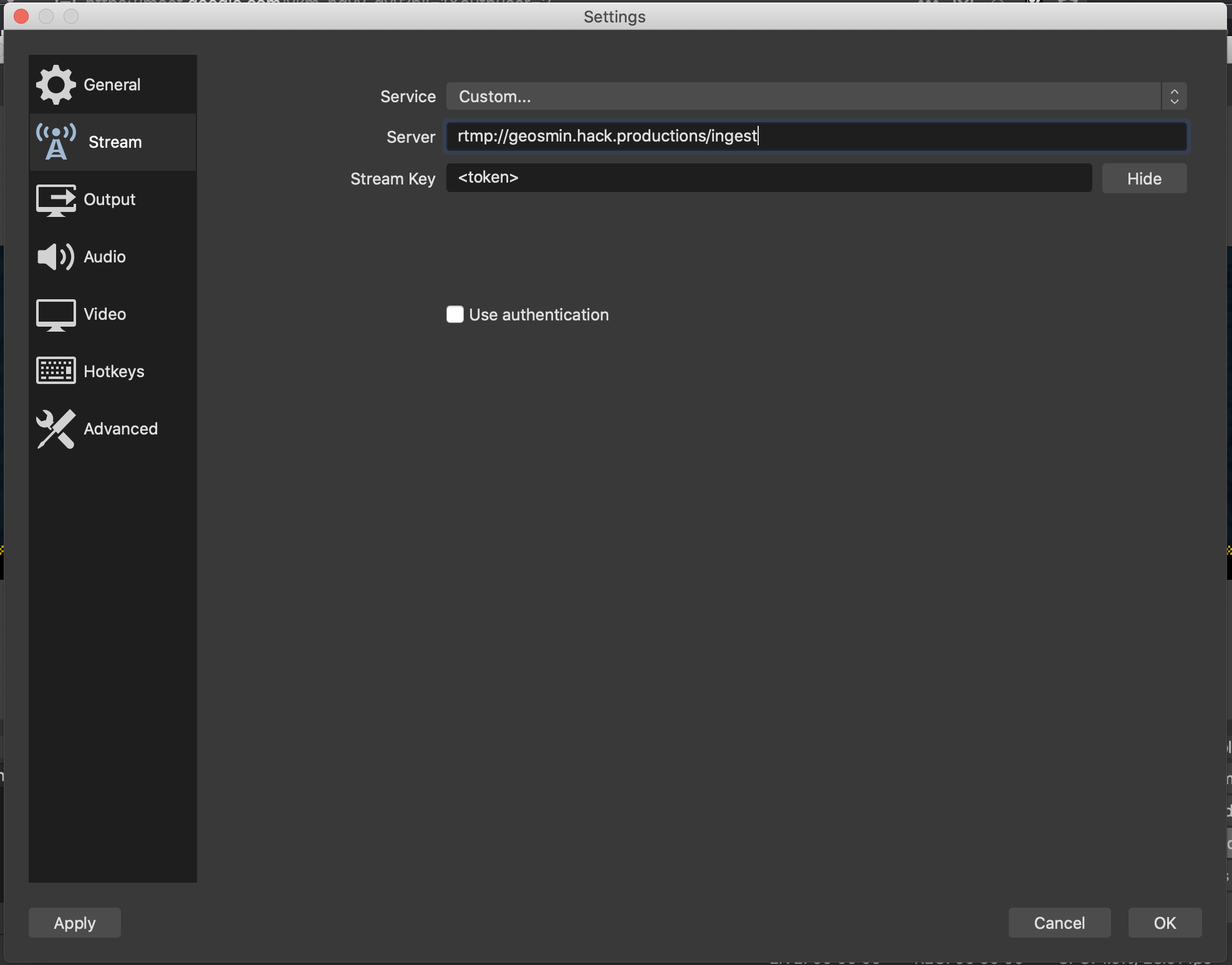Click the Output settings icon

(54, 198)
